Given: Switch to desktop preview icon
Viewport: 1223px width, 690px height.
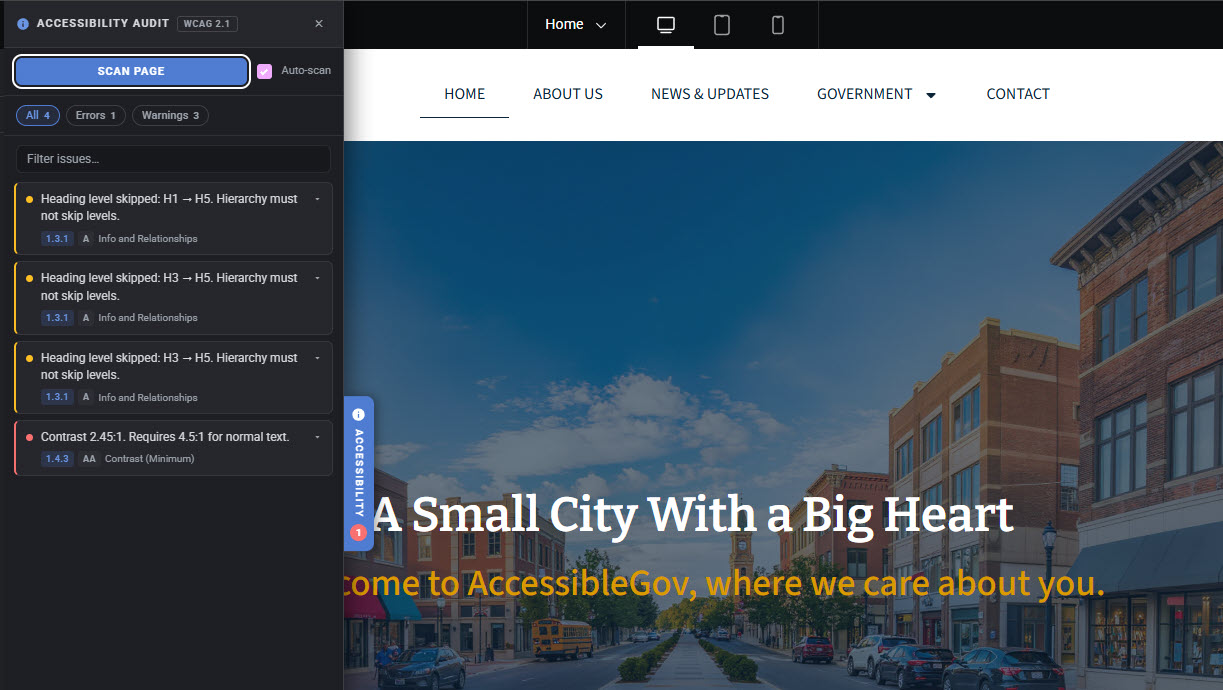Looking at the screenshot, I should pyautogui.click(x=666, y=25).
